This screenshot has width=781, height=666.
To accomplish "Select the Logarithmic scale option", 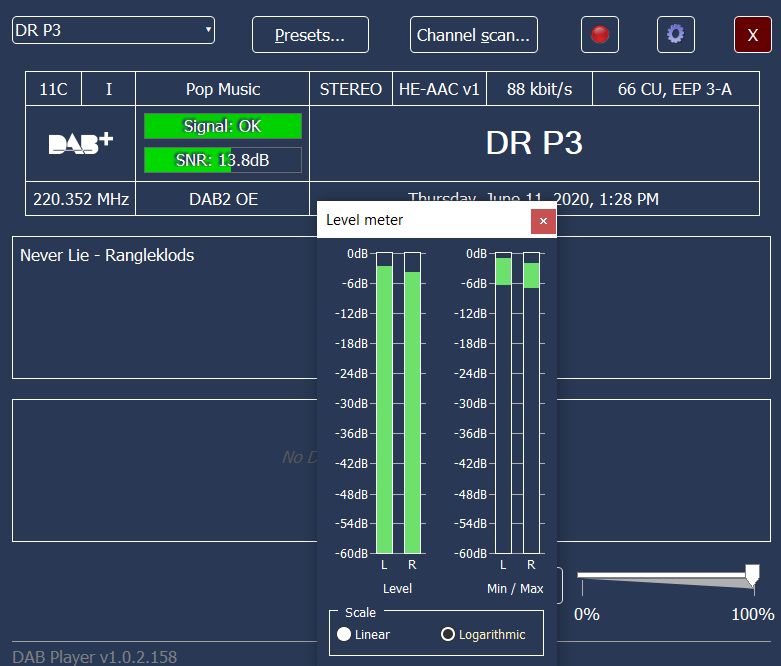I will [x=448, y=634].
